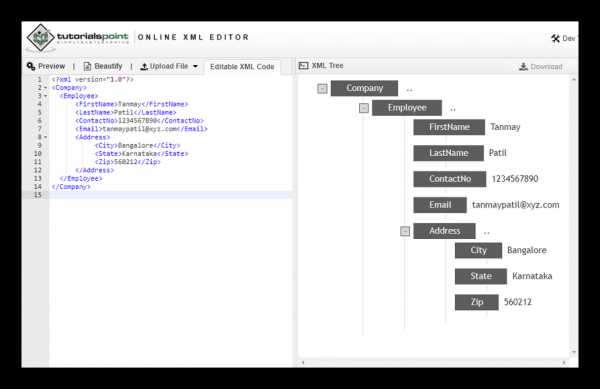The image size is (600, 389).
Task: Click the xml version declaration line
Action: click(93, 80)
